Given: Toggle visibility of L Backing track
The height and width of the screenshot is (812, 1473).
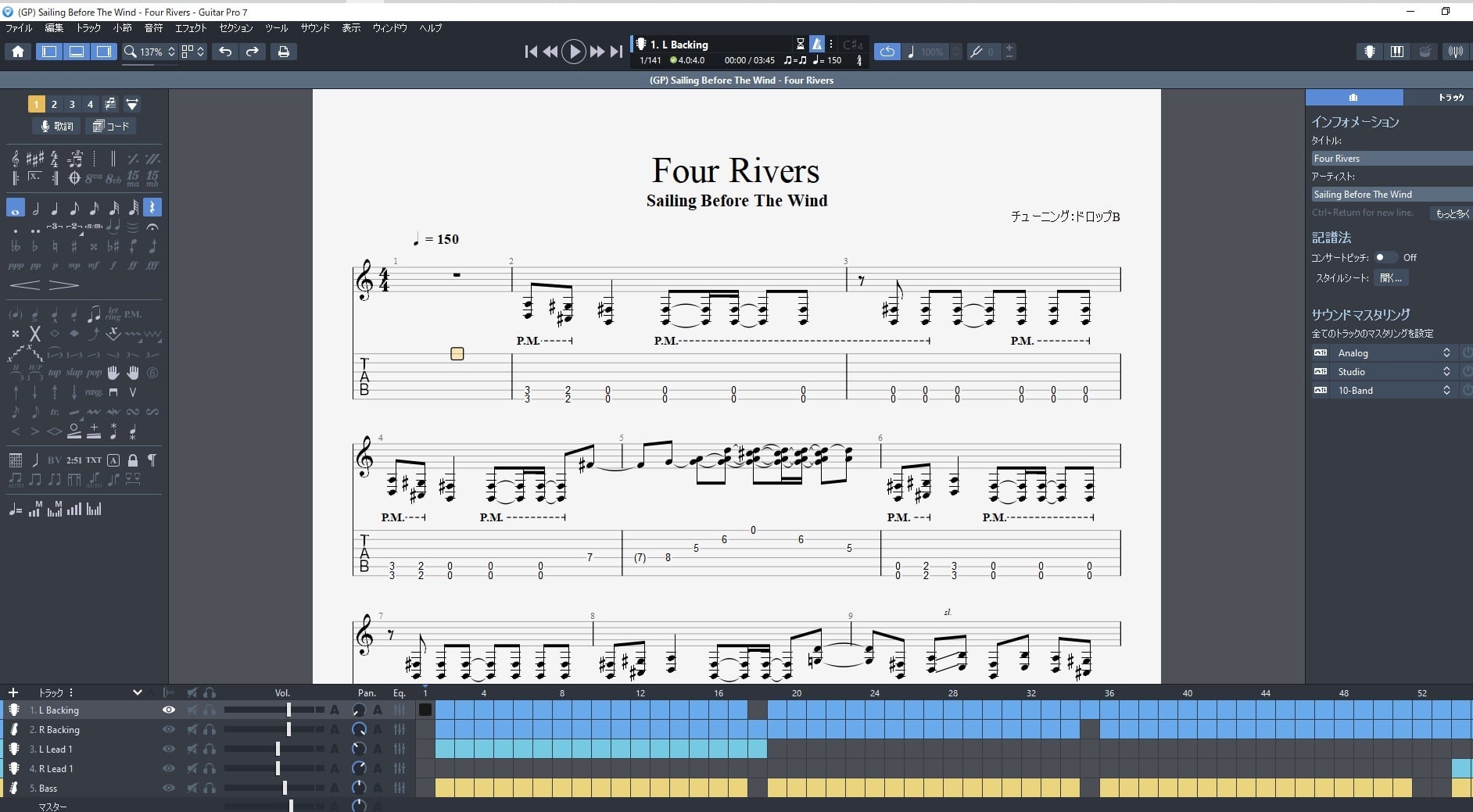Looking at the screenshot, I should [x=168, y=710].
